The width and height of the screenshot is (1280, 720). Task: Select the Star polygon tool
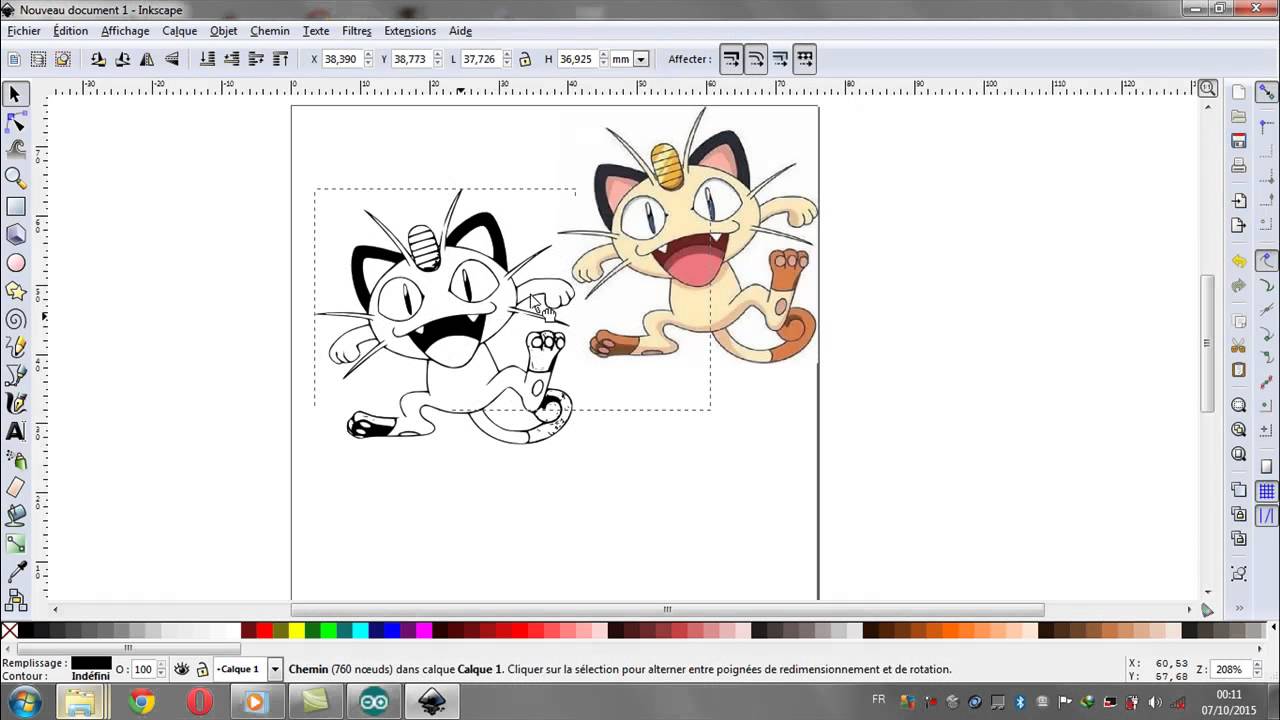click(15, 291)
